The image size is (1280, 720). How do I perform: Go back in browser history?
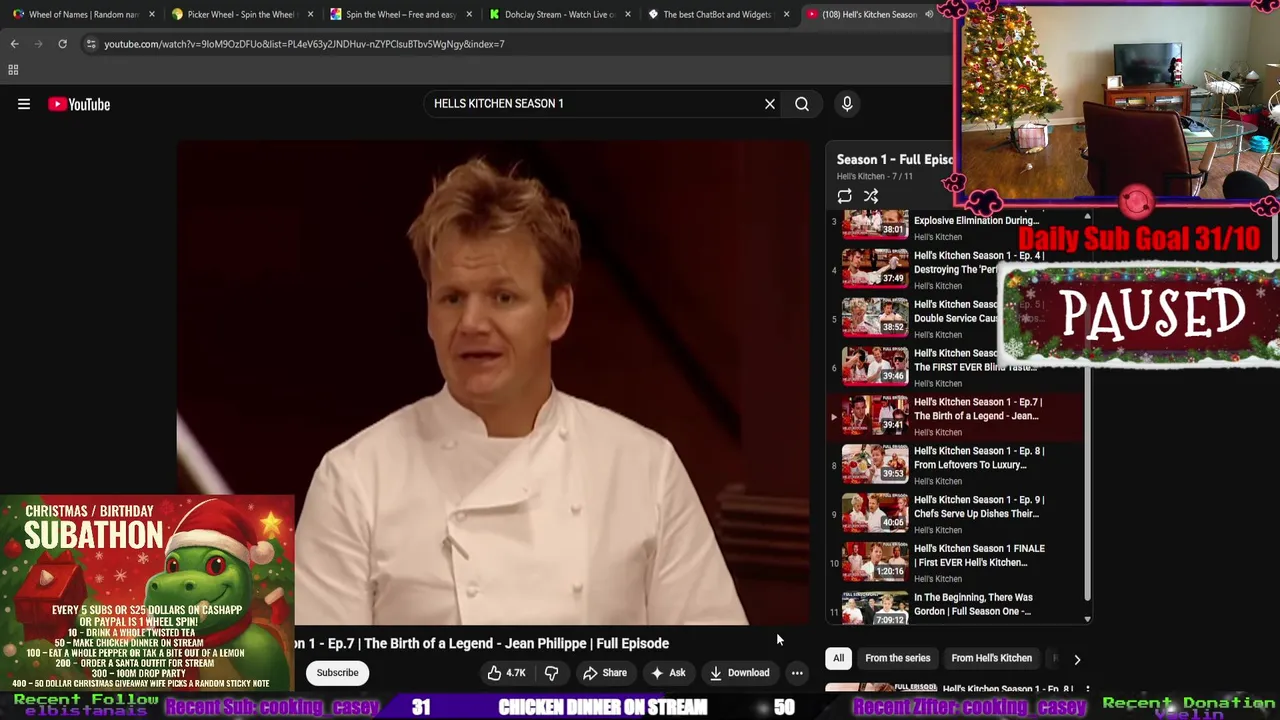(x=14, y=44)
